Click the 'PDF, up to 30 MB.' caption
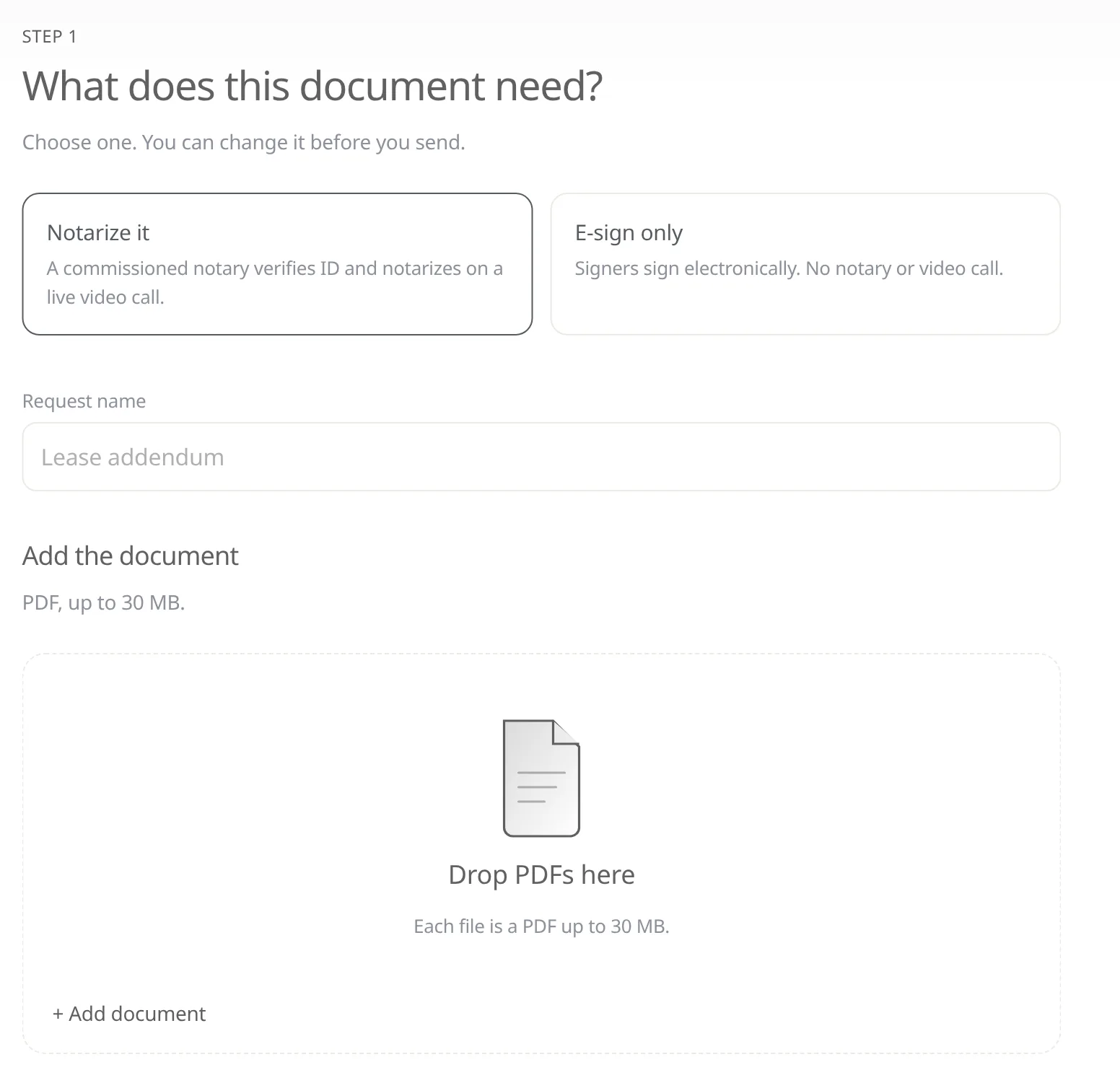Screen dimensions: 1120x1088 103,603
